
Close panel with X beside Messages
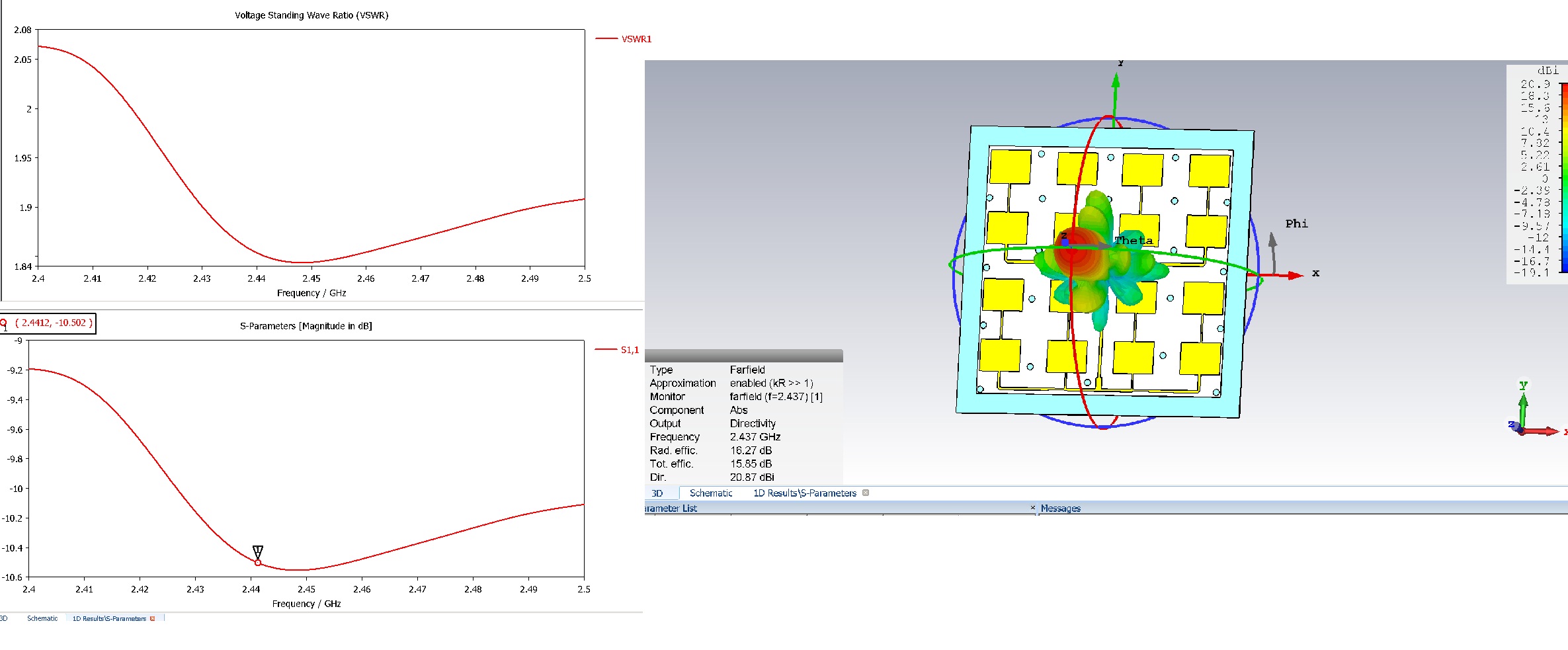point(1032,508)
